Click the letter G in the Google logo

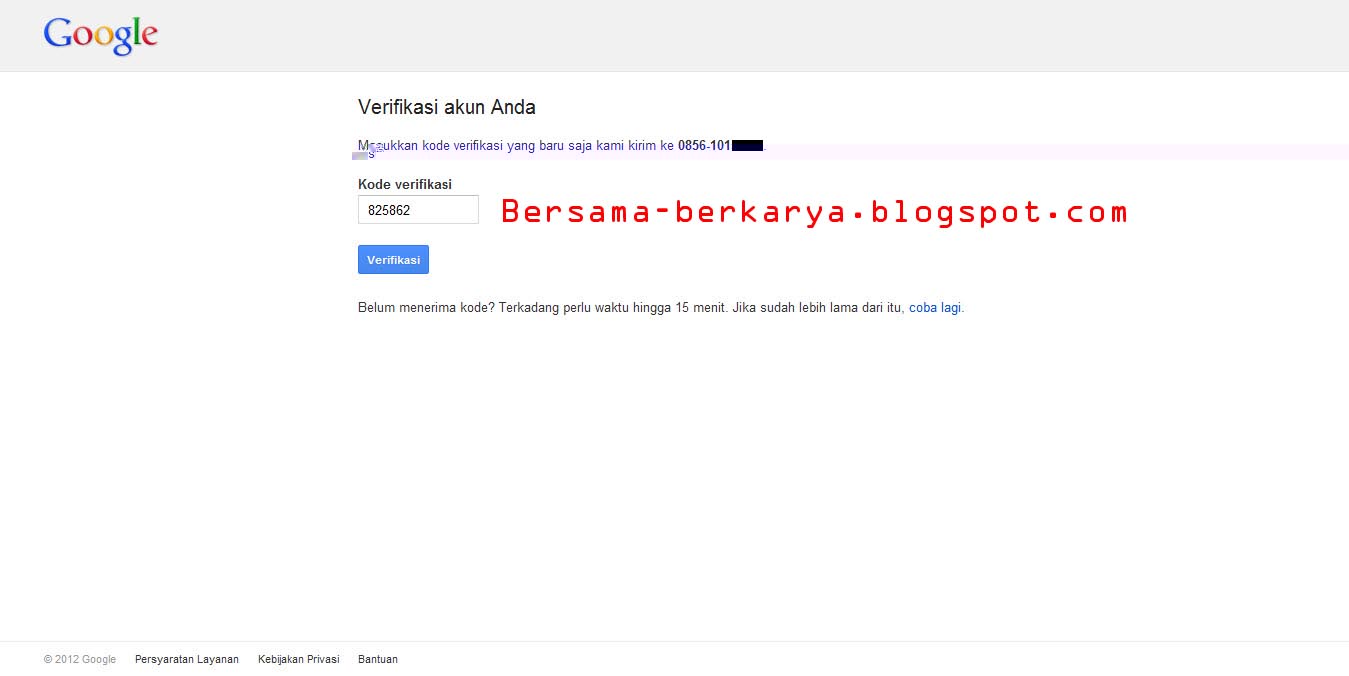tap(56, 34)
